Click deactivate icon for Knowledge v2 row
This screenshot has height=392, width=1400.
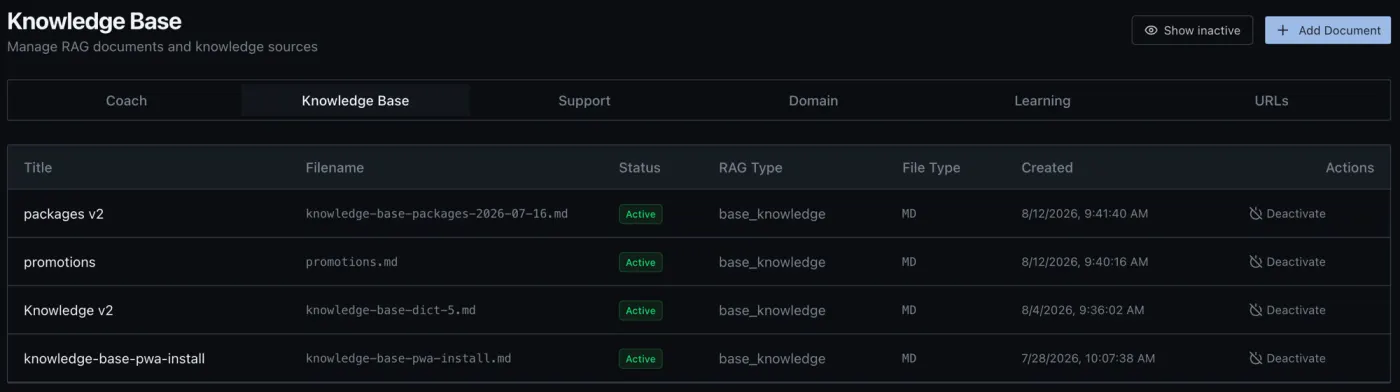tap(1256, 310)
